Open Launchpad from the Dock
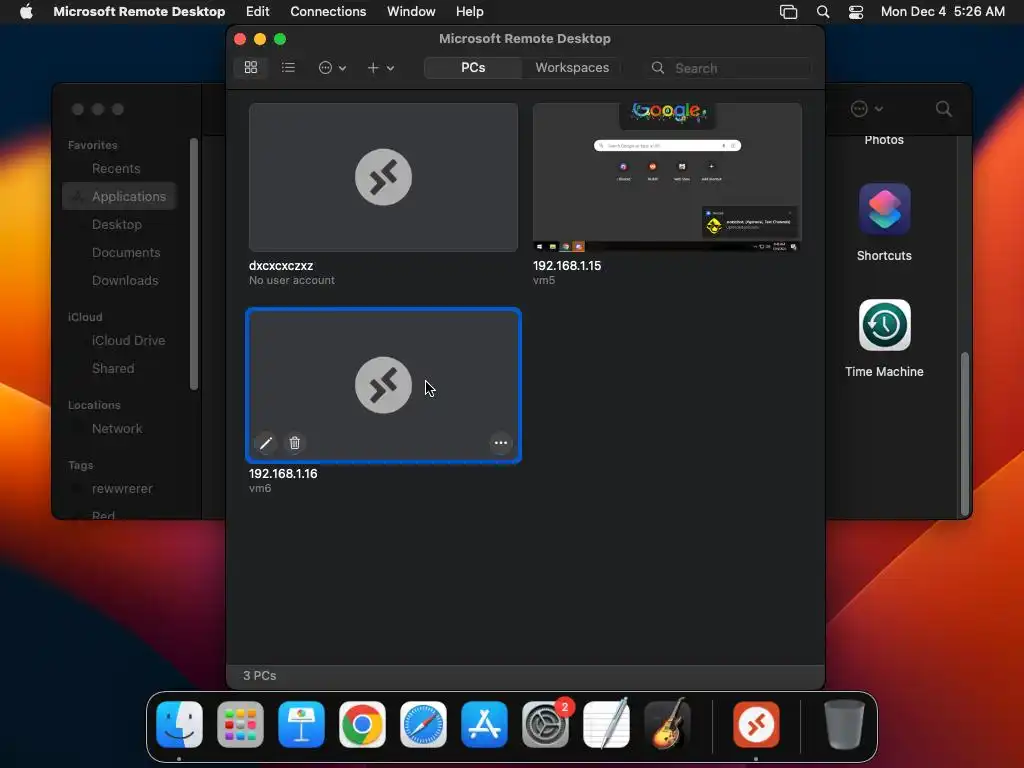Screen dimensions: 1024x768 (x=240, y=724)
